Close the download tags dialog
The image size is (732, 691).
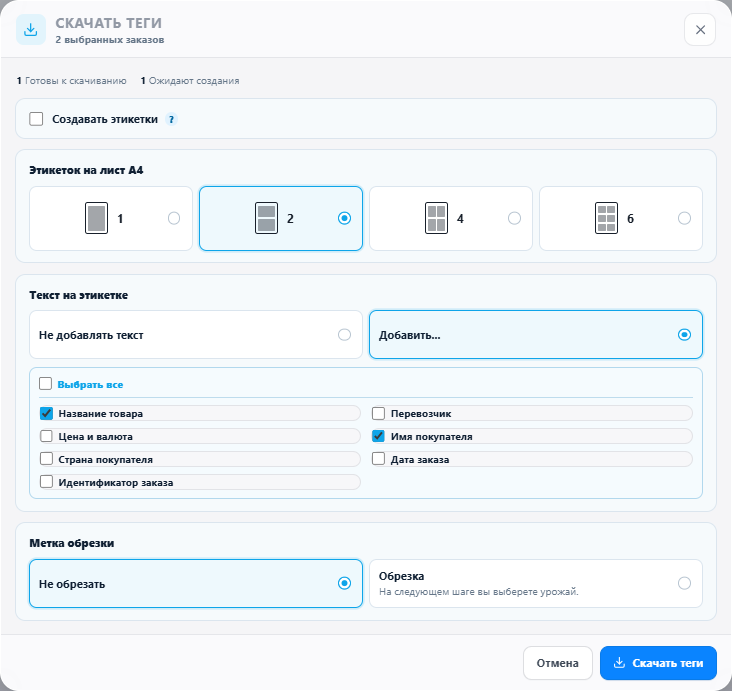[700, 30]
